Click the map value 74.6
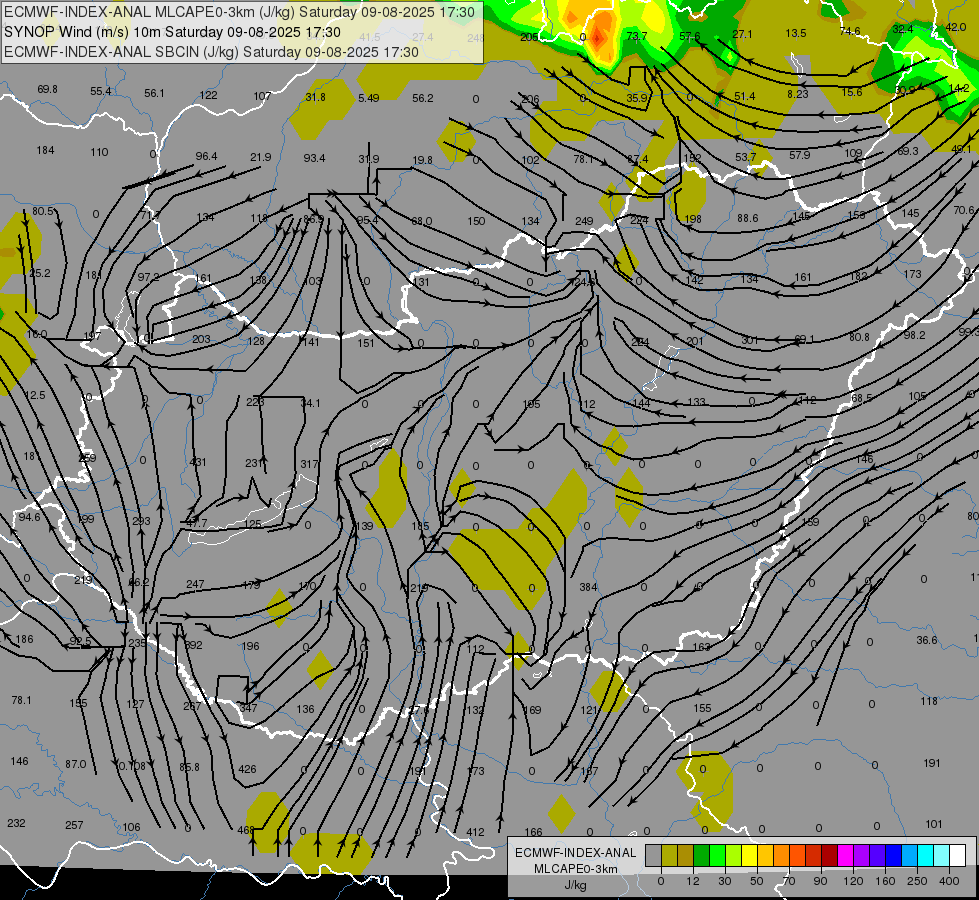This screenshot has height=900, width=979. [850, 31]
